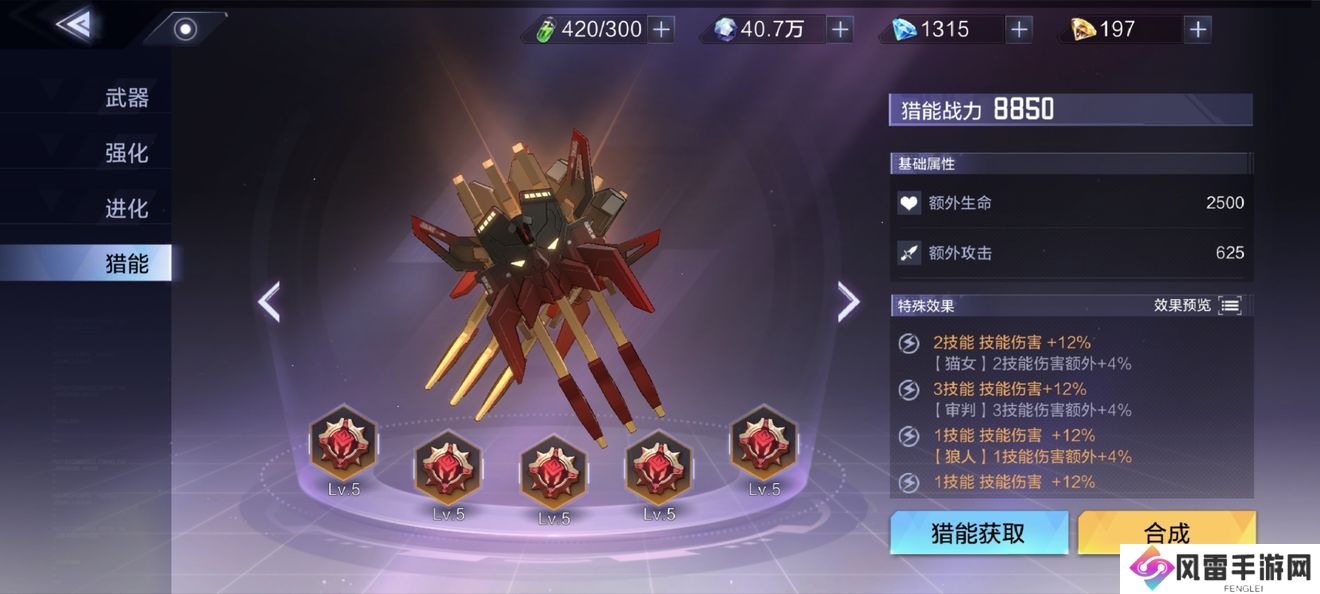
Task: Select the first Lv.5 red gem slot
Action: 343,442
